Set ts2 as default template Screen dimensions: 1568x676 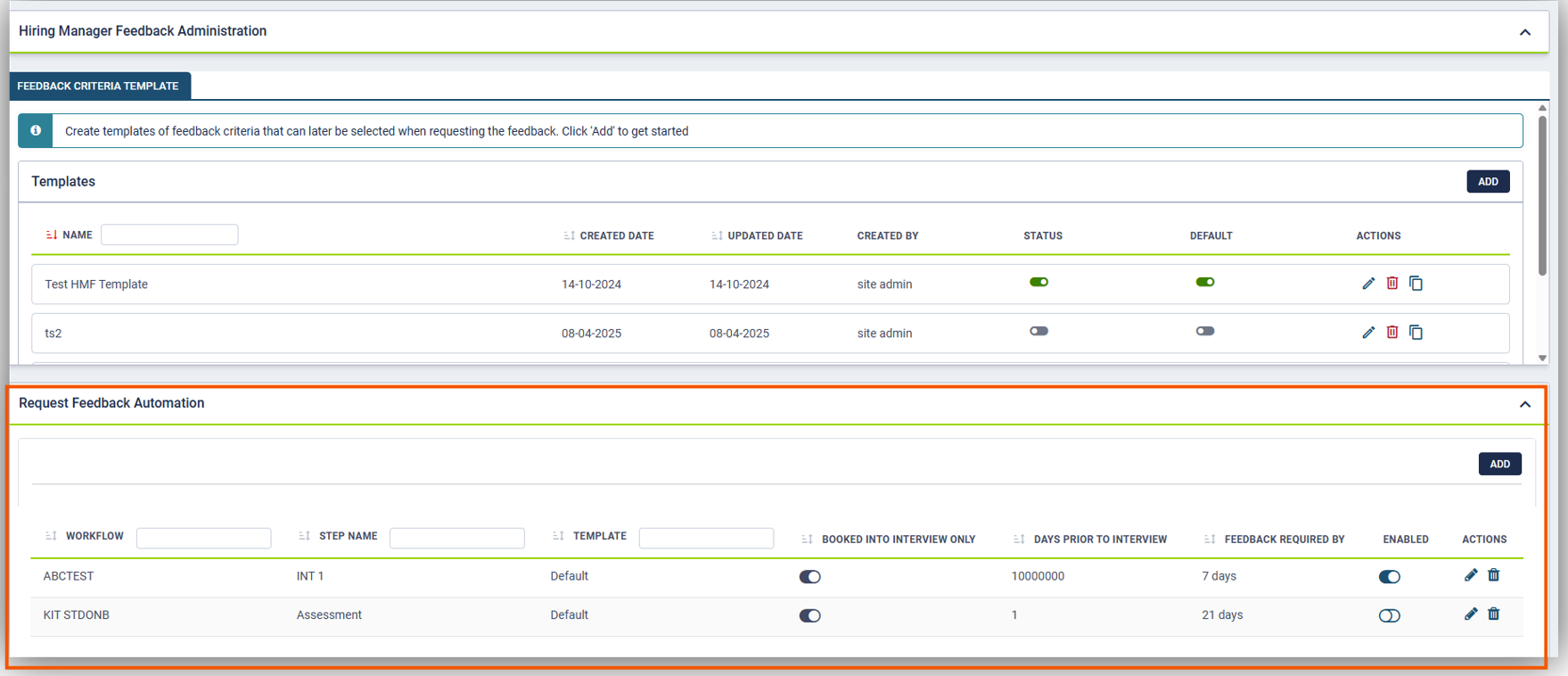[1205, 331]
